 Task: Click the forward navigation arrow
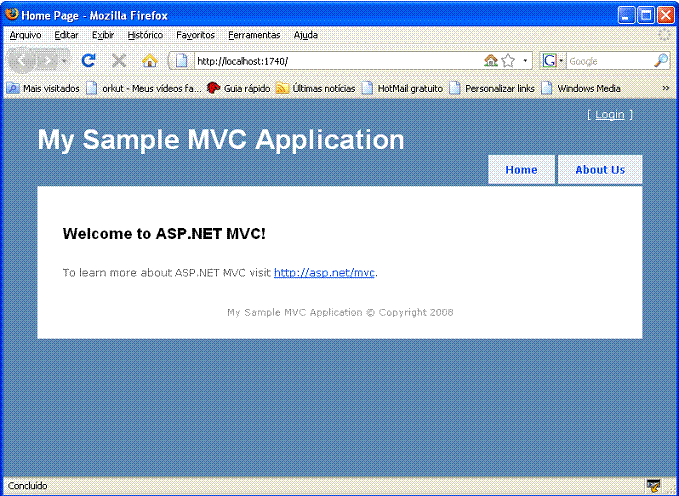pos(47,61)
